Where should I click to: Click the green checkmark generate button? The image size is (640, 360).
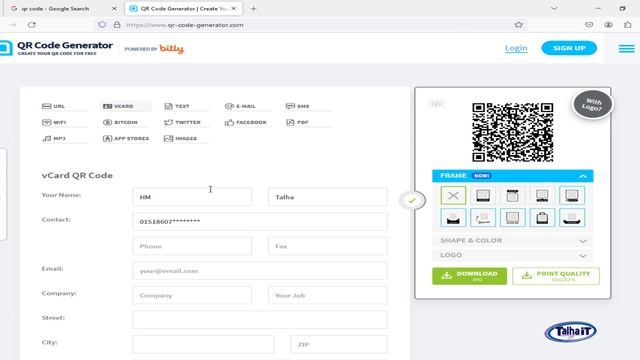[412, 200]
